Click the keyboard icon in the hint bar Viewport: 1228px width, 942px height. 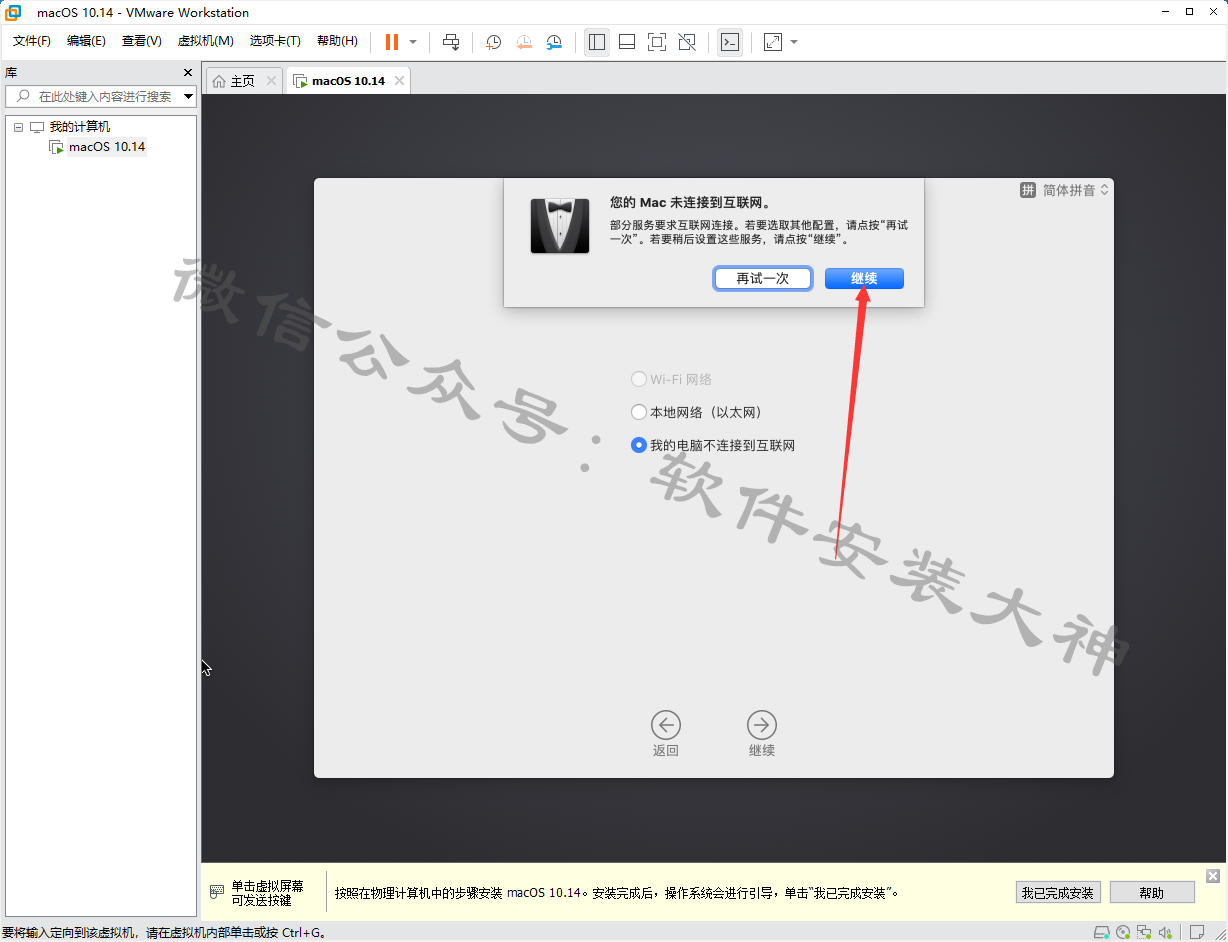217,892
